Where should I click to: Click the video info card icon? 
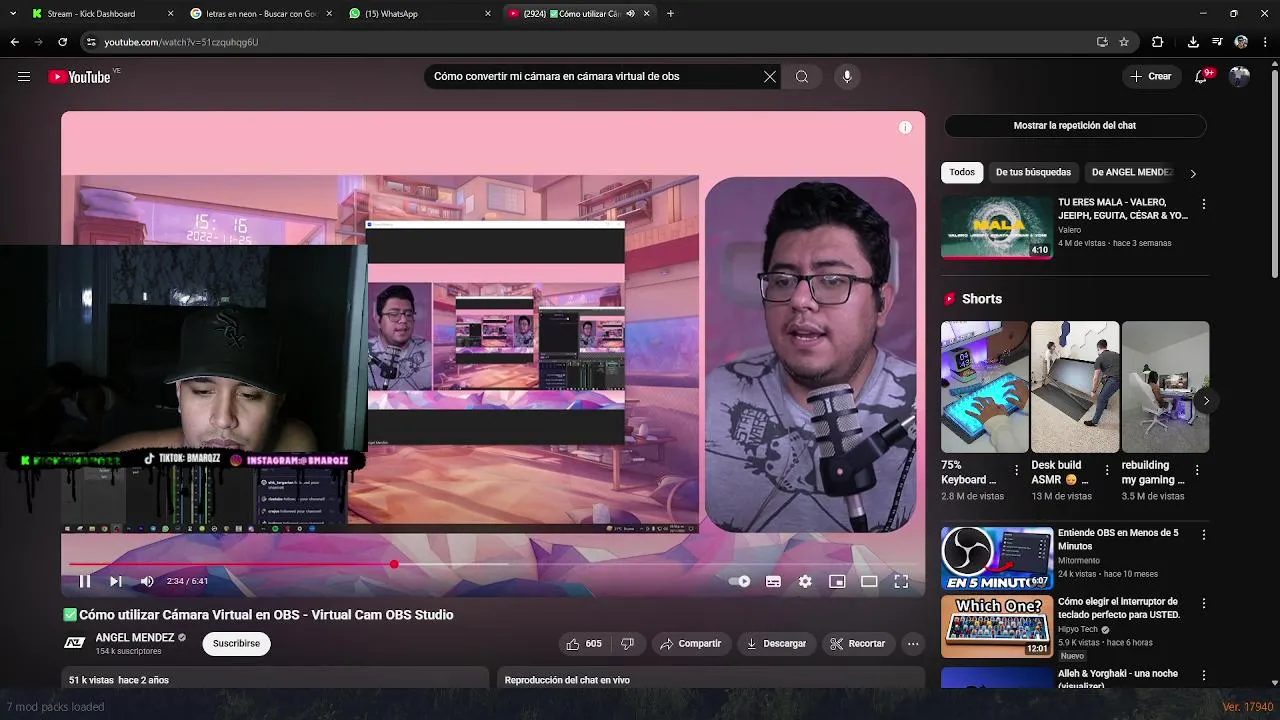pos(905,127)
